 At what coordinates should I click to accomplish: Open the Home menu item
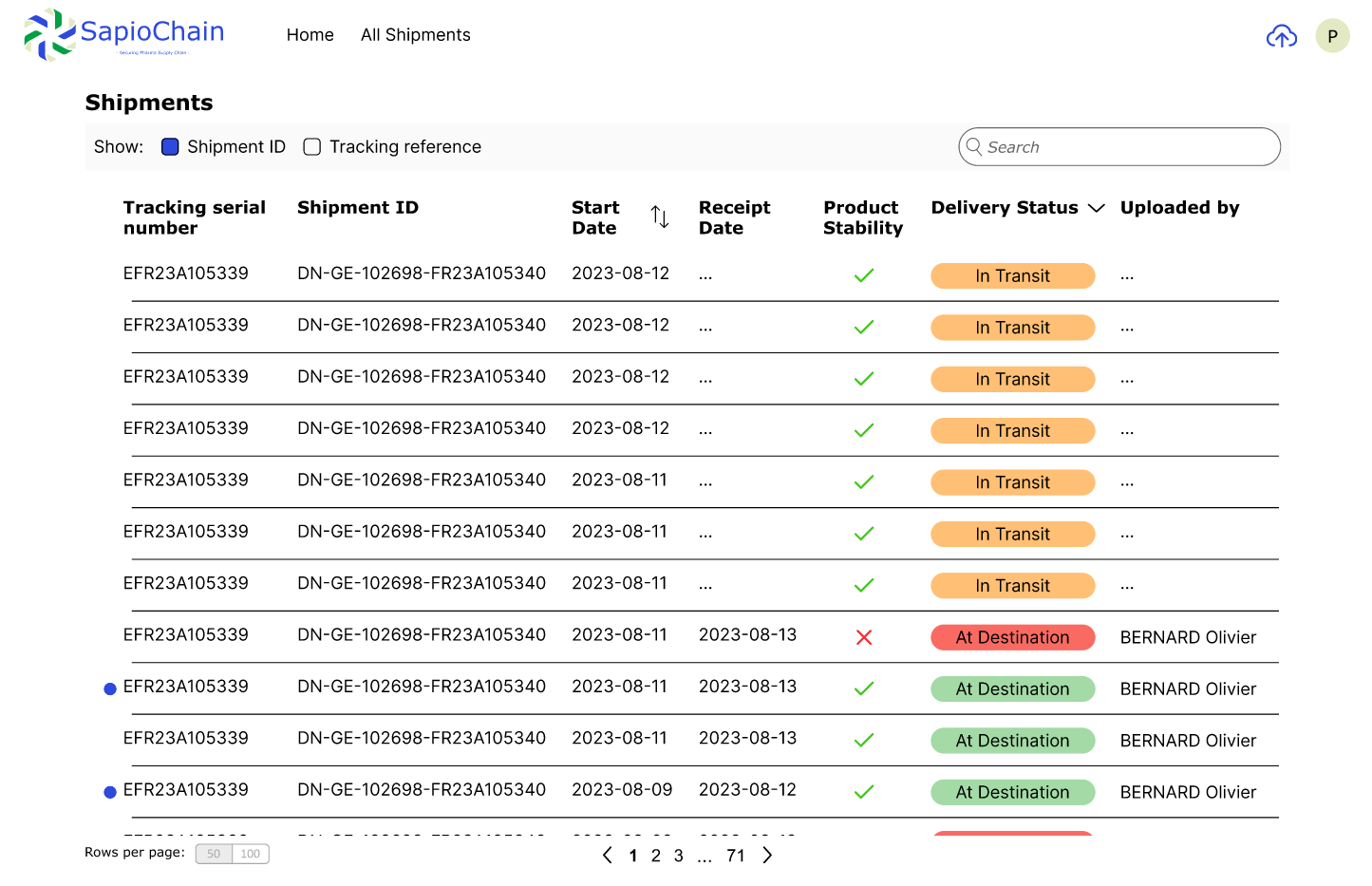(x=310, y=35)
